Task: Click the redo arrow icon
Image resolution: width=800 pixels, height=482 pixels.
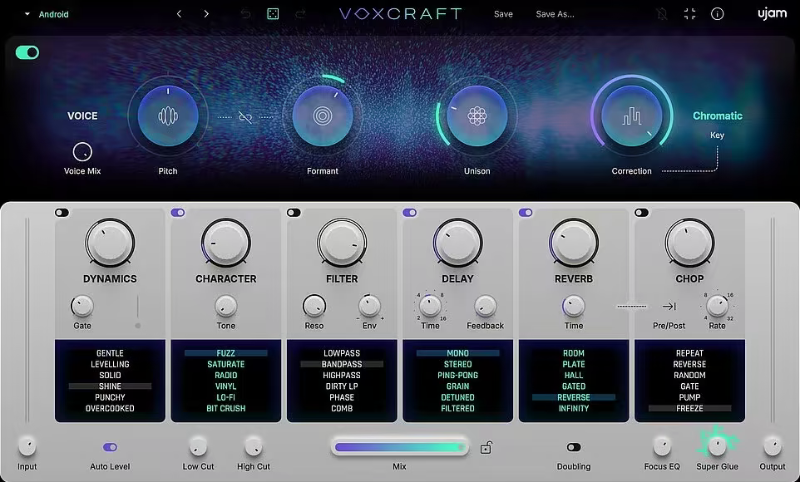Action: tap(301, 14)
